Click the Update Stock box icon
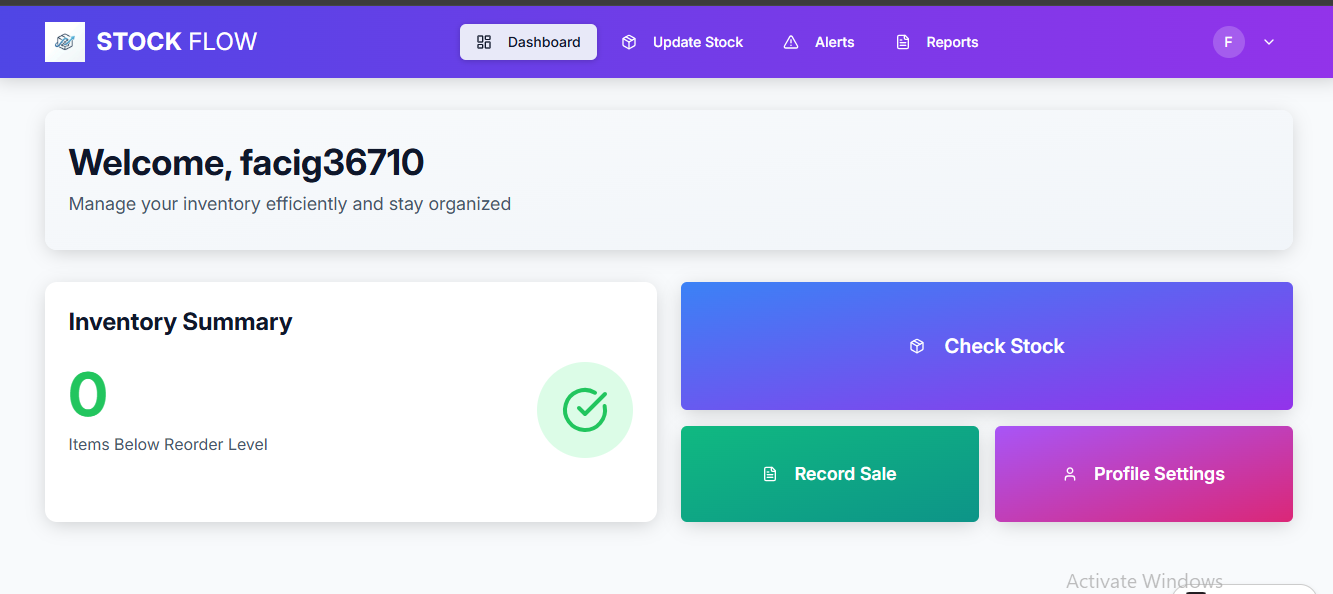 click(x=628, y=42)
